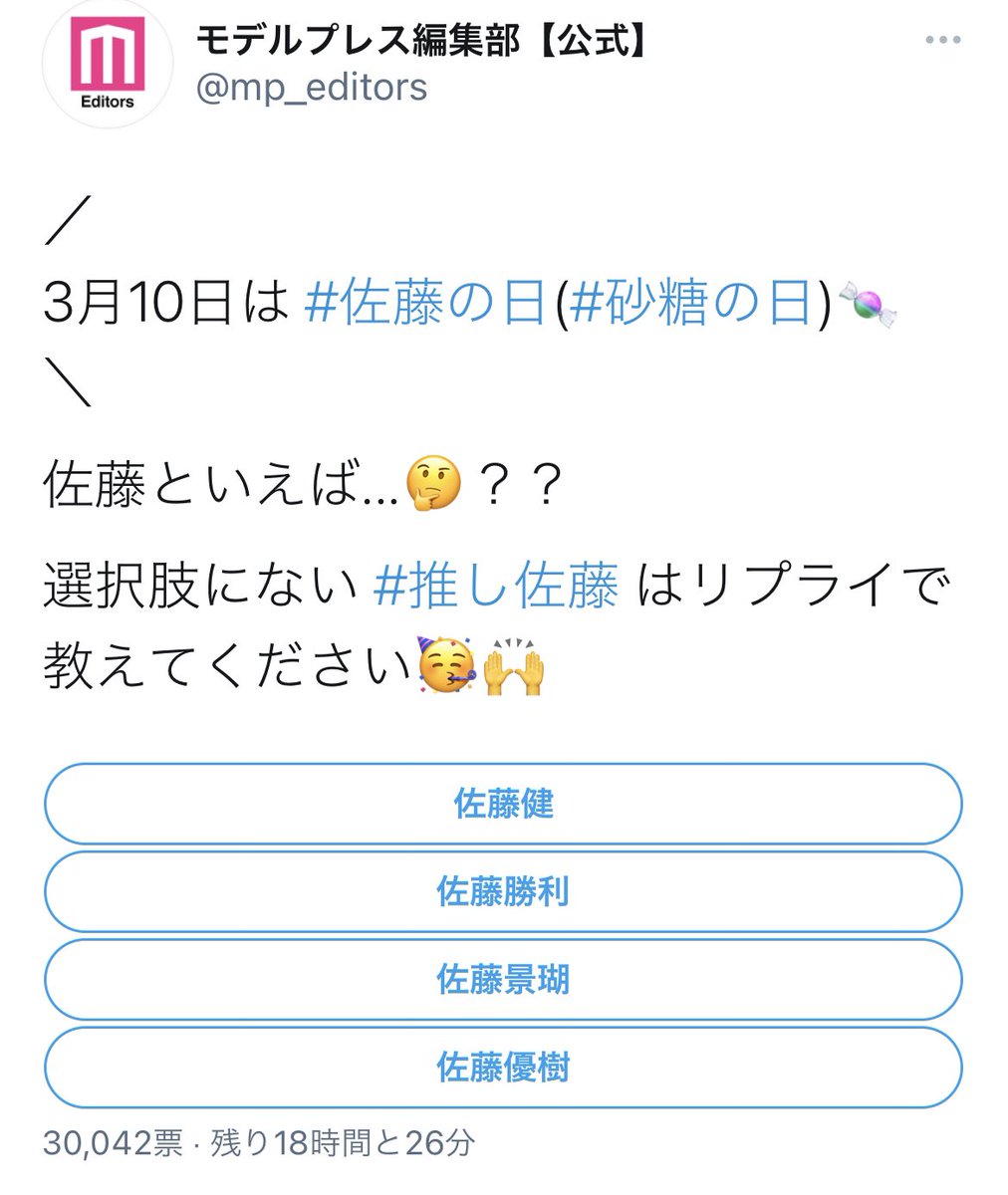The image size is (1008, 1195).
Task: Click the 30,042票 vote count
Action: point(113,1143)
